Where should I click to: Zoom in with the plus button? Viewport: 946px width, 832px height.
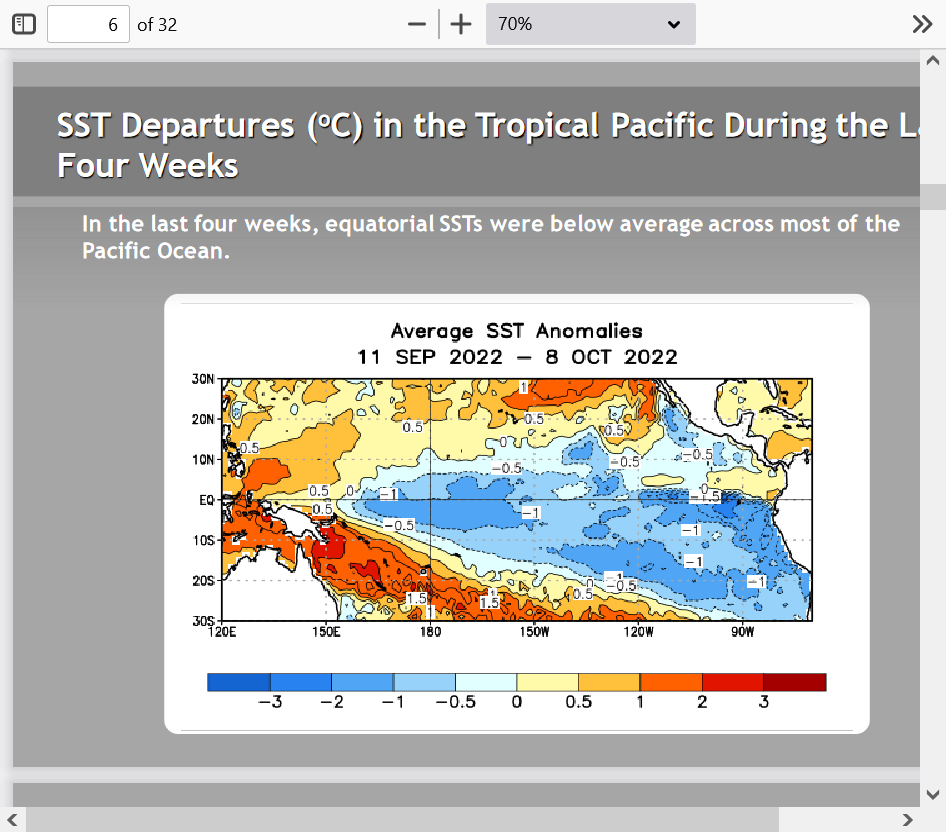coord(461,24)
